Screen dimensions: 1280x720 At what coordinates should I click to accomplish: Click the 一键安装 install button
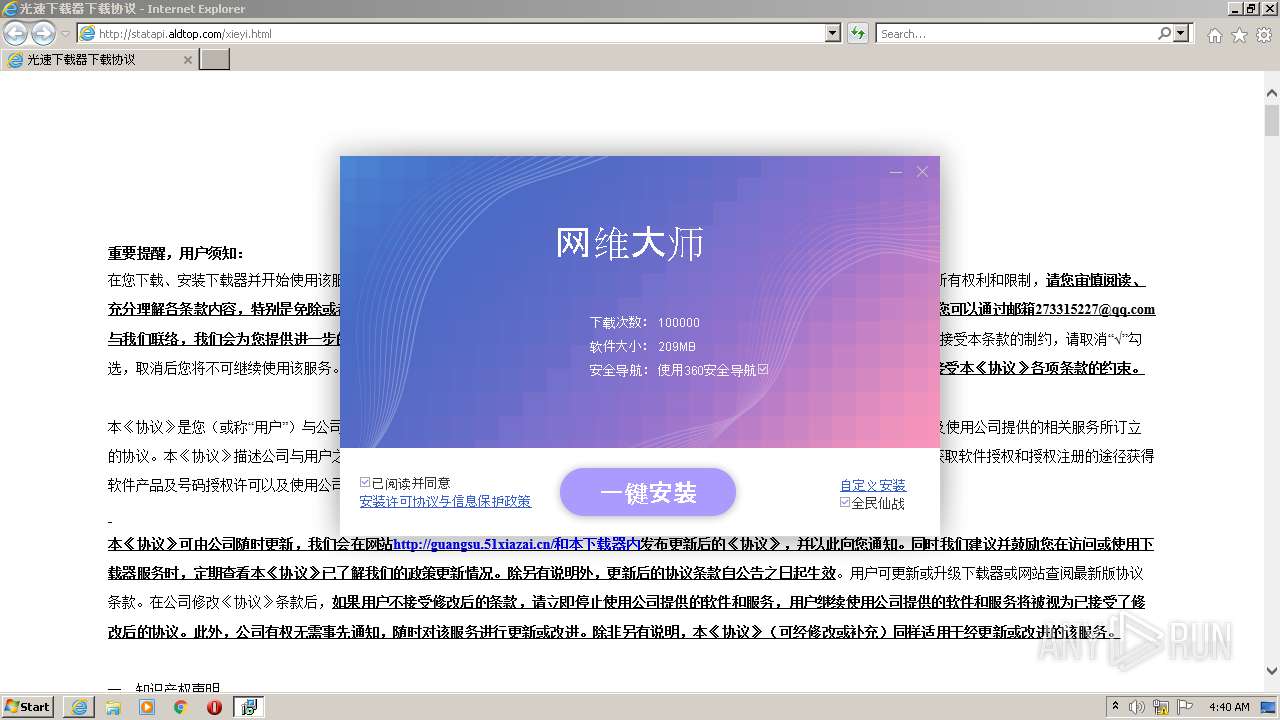point(648,492)
